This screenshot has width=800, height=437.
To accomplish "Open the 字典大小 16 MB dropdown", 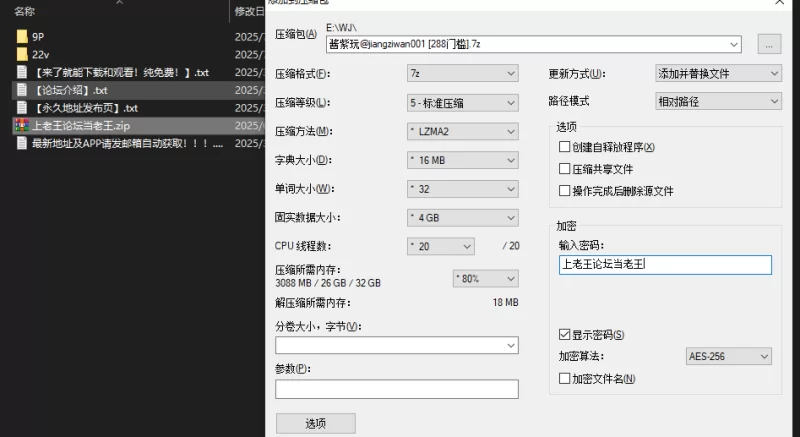I will pyautogui.click(x=463, y=160).
